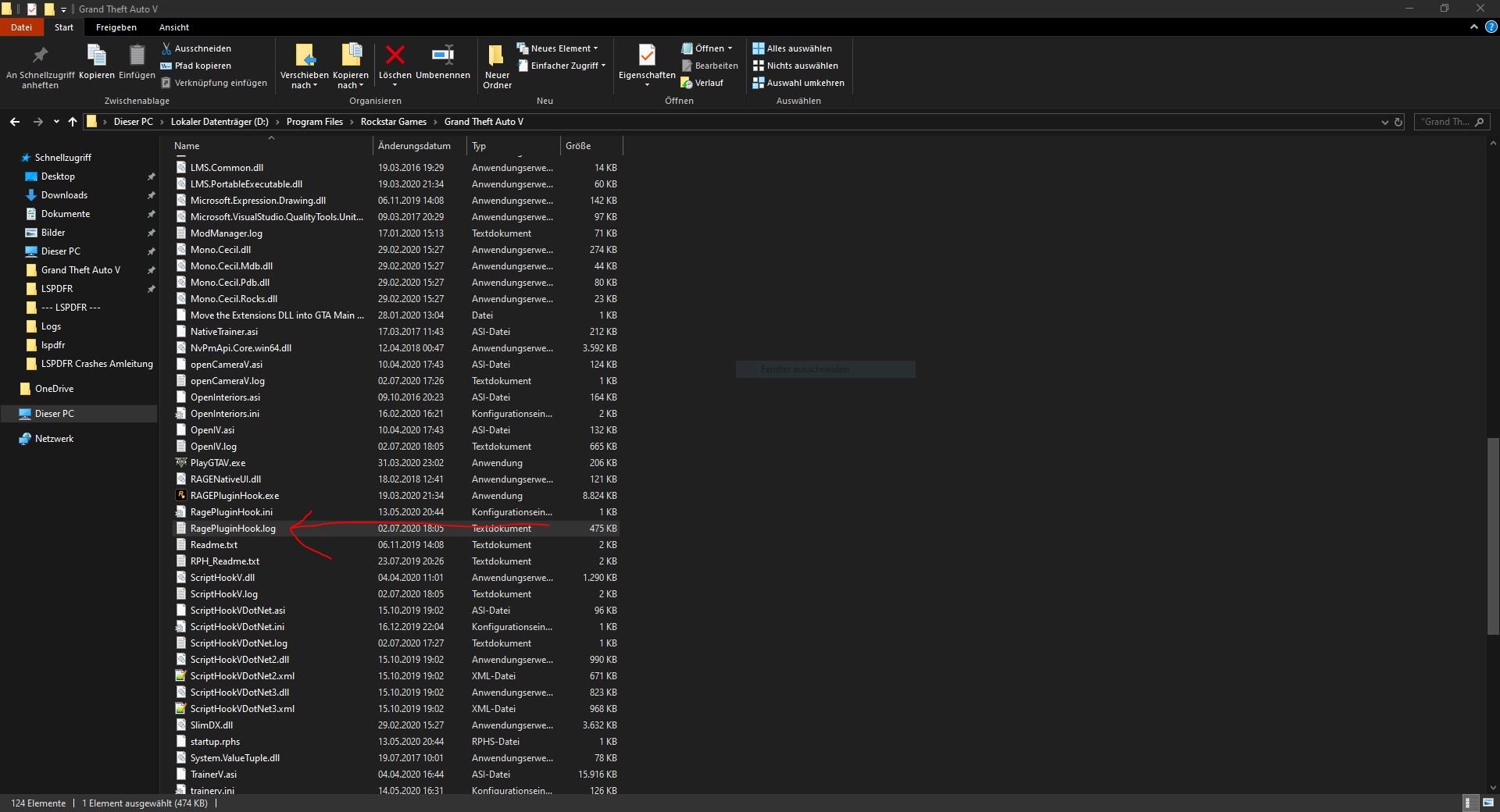Screen dimensions: 1500x812
Task: Click the red Löschen delete icon
Action: [x=395, y=56]
